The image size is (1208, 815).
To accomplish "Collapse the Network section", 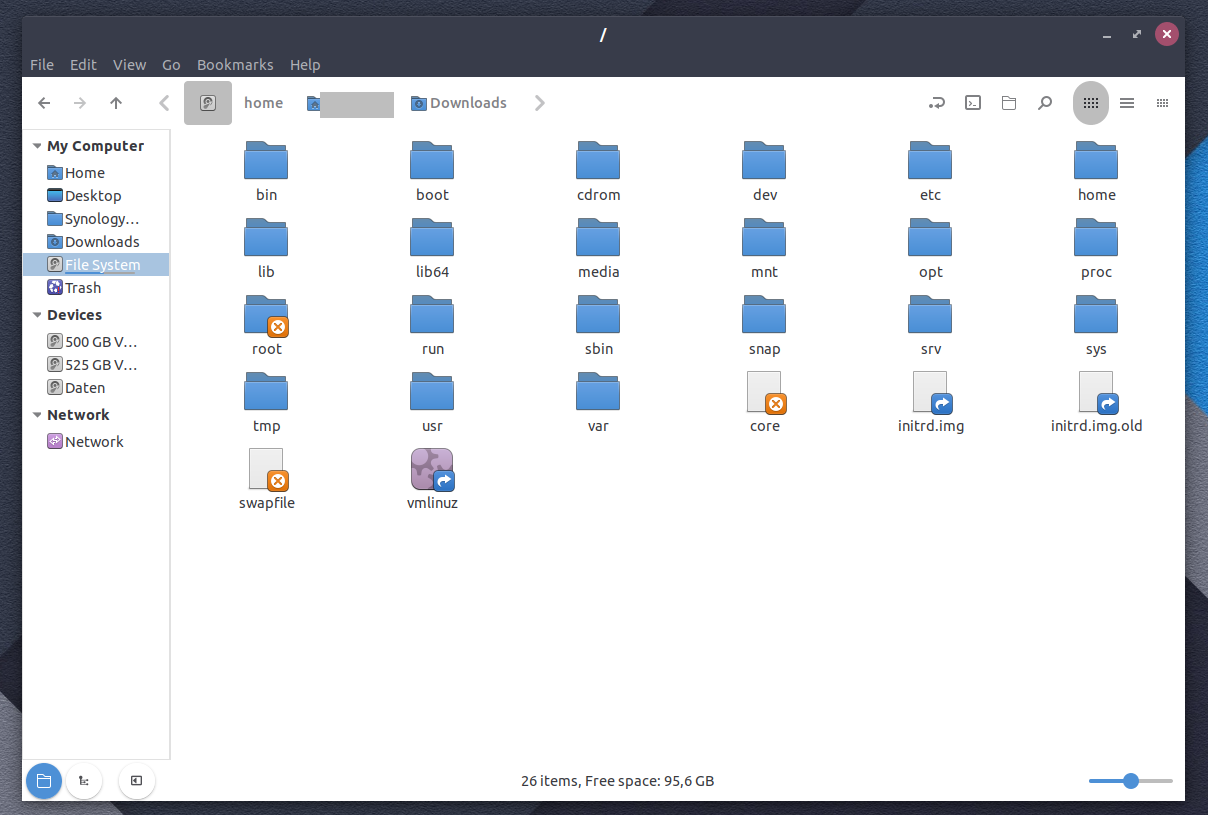I will 37,415.
